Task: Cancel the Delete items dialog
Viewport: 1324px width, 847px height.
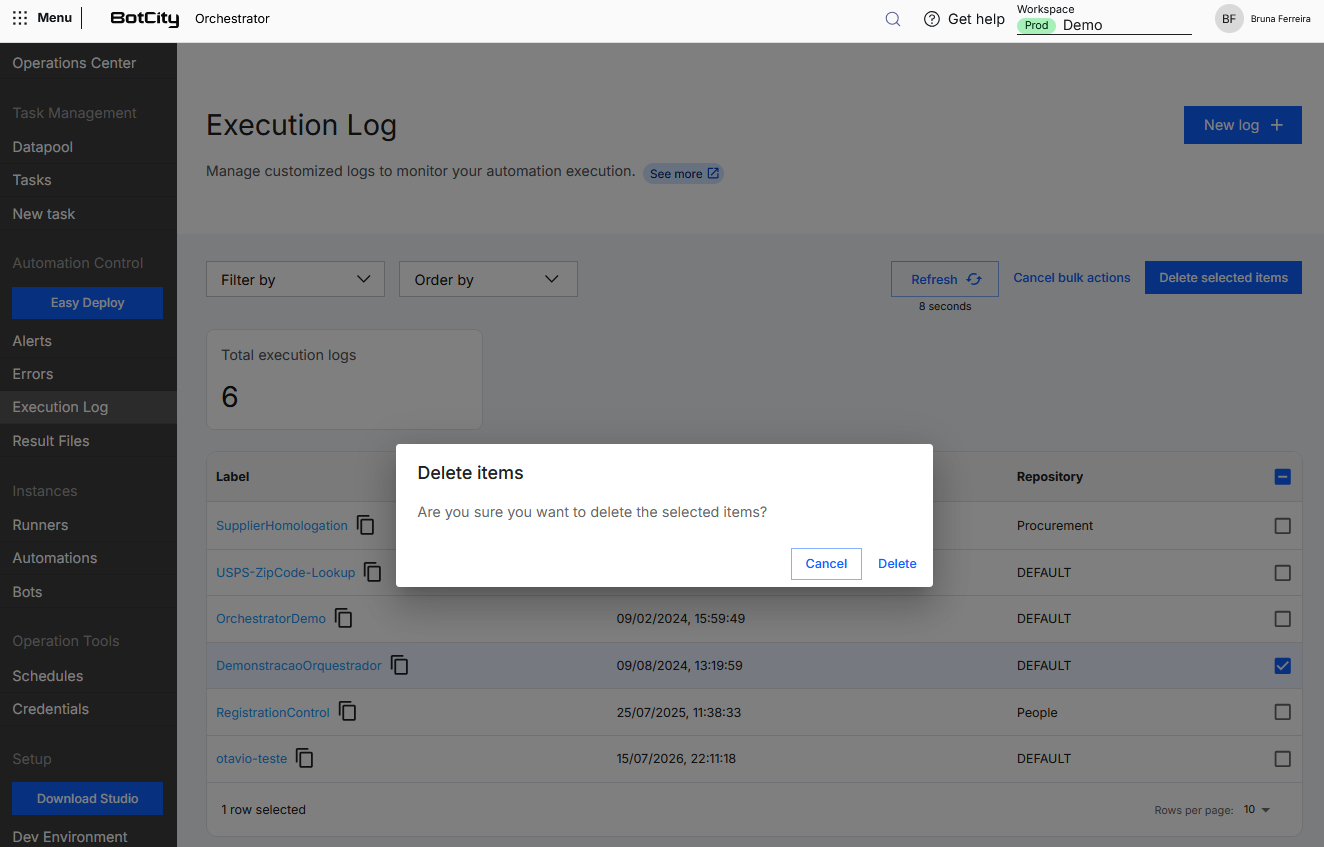Action: click(826, 563)
